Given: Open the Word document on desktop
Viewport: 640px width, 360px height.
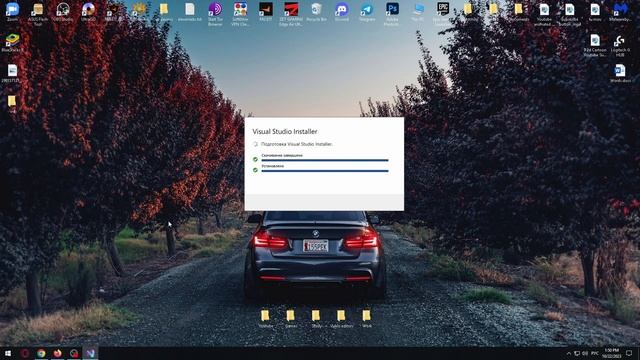Looking at the screenshot, I should (620, 73).
